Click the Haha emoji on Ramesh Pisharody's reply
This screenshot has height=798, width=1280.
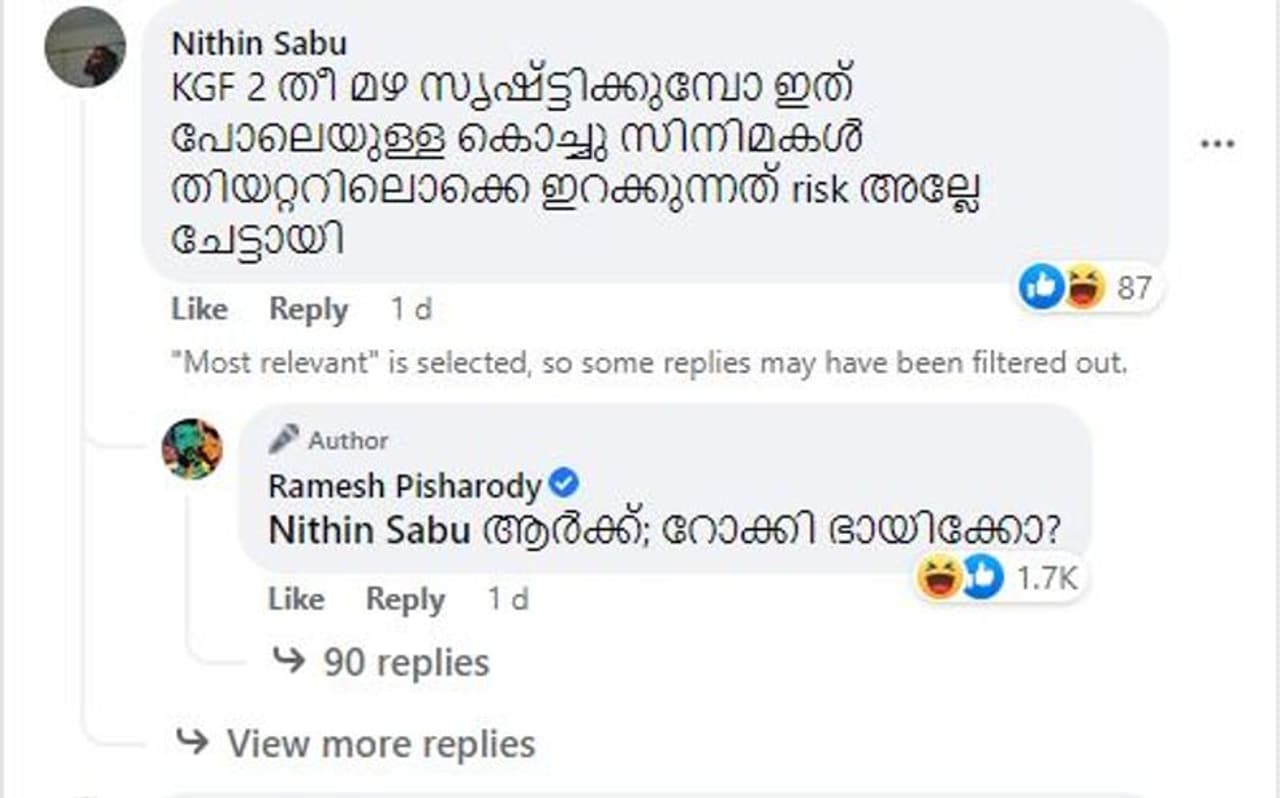940,578
